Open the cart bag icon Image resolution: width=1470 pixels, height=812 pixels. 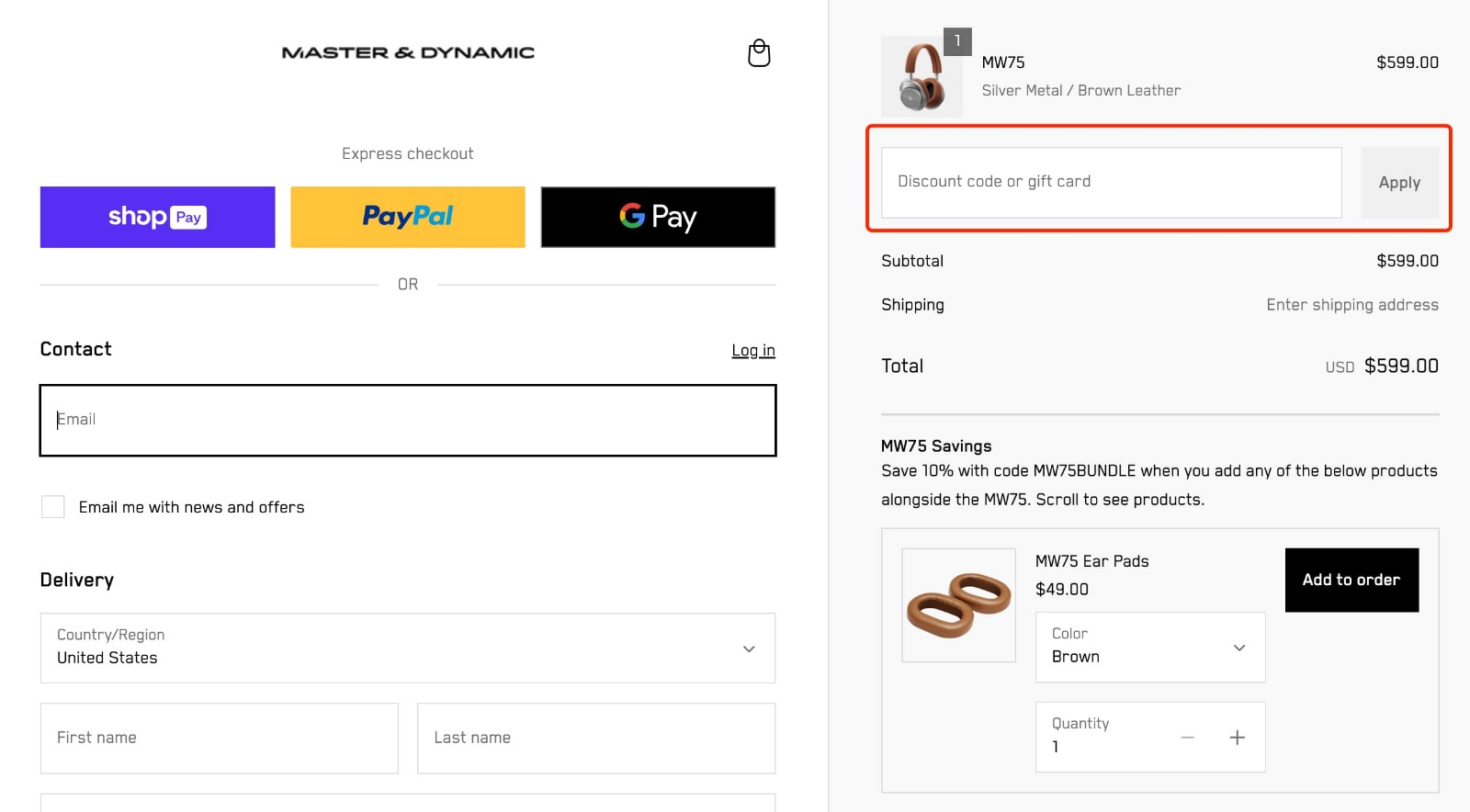click(x=758, y=52)
